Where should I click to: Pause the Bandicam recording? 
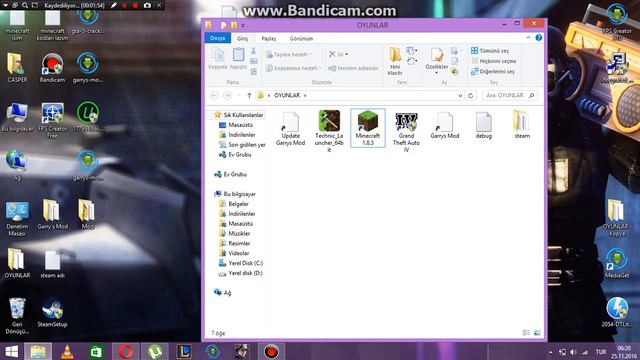pyautogui.click(x=124, y=5)
